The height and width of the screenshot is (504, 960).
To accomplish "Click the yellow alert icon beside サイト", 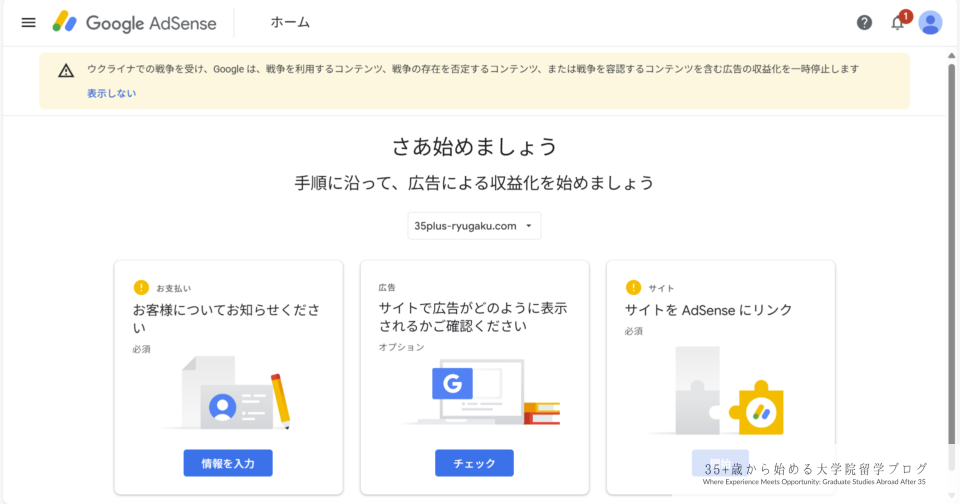I will [x=633, y=287].
